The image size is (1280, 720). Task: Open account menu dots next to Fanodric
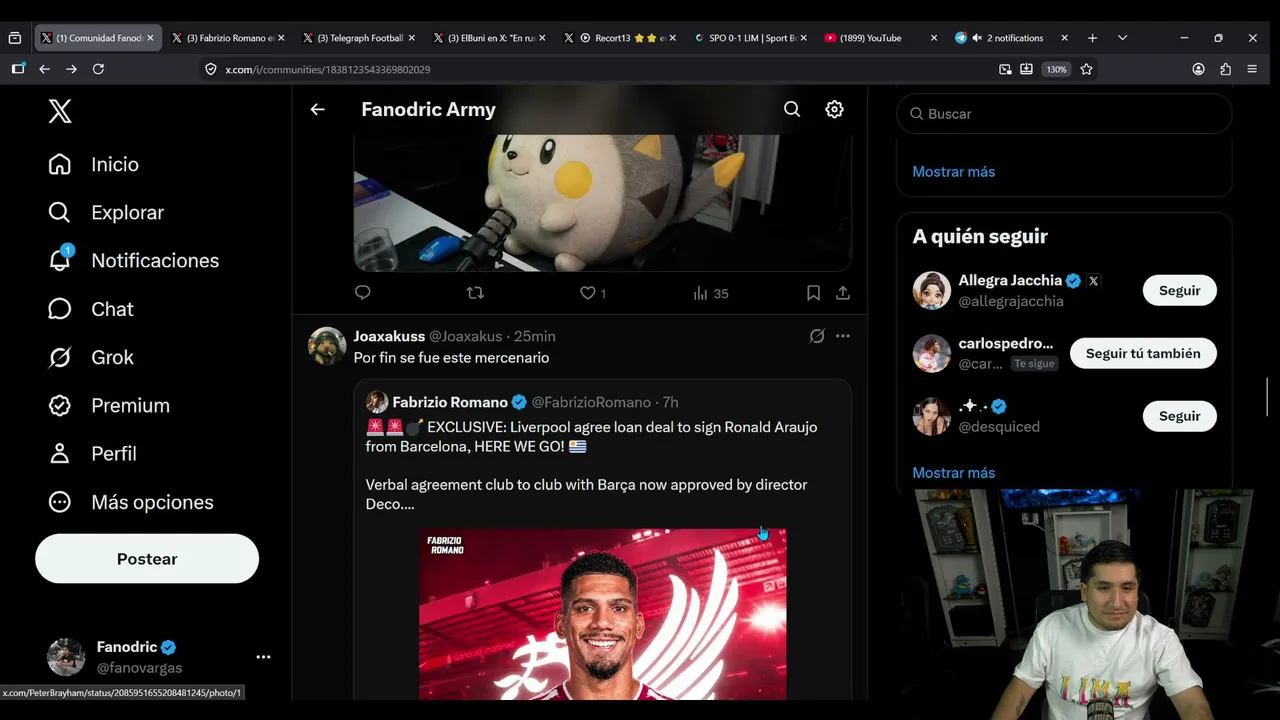(x=263, y=657)
